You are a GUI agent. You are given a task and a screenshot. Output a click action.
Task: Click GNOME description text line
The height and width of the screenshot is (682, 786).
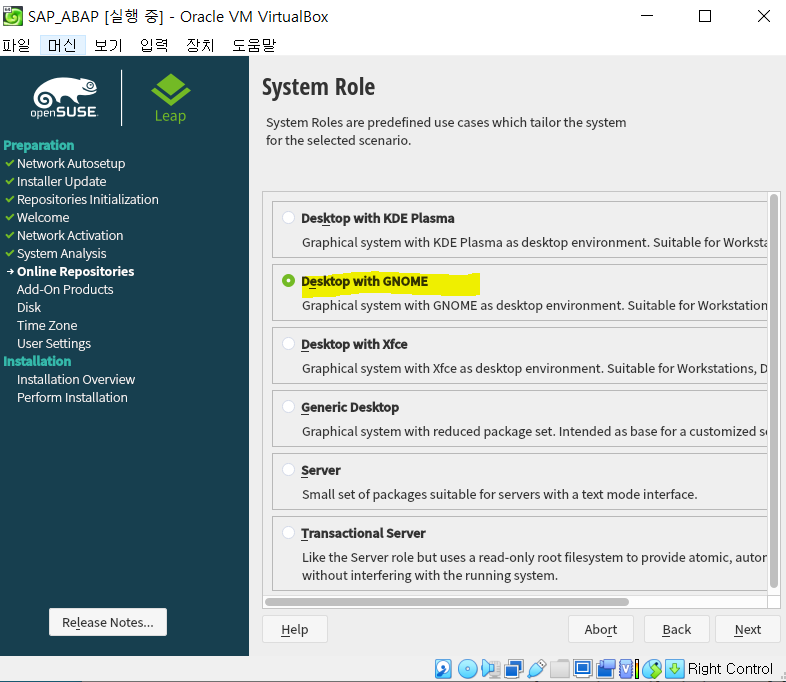click(x=534, y=306)
